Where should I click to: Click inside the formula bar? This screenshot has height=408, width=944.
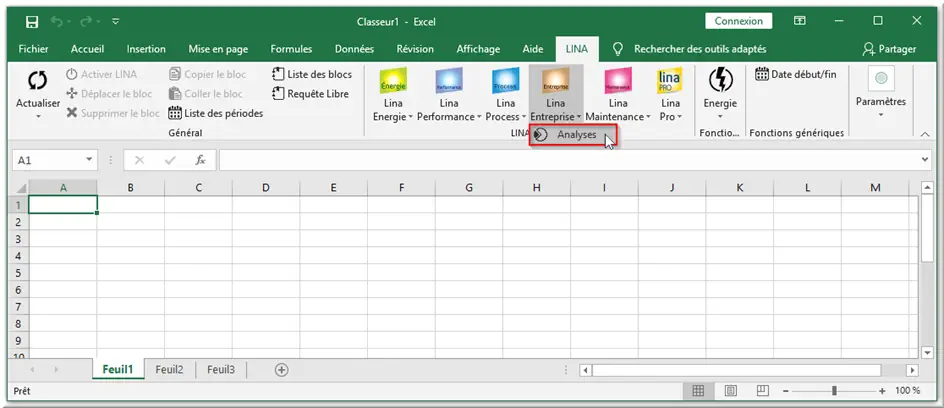[x=569, y=160]
